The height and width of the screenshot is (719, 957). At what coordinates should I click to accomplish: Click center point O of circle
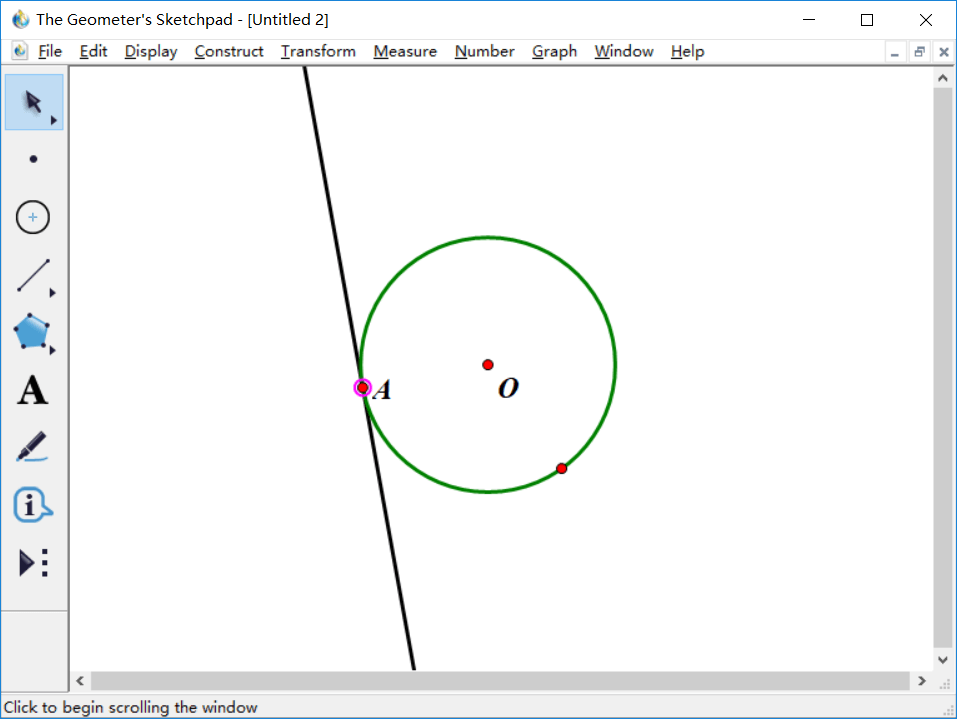488,365
